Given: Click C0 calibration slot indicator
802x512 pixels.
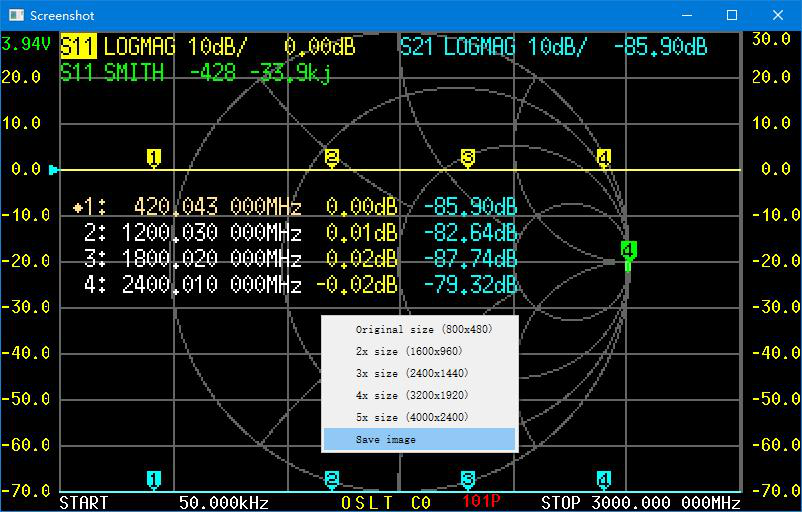Looking at the screenshot, I should pos(421,502).
